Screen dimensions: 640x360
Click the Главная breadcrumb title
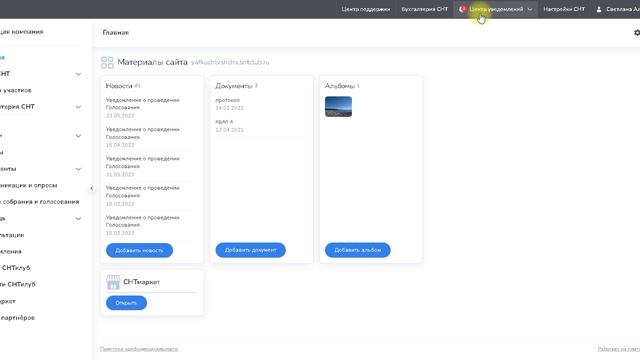click(x=116, y=33)
